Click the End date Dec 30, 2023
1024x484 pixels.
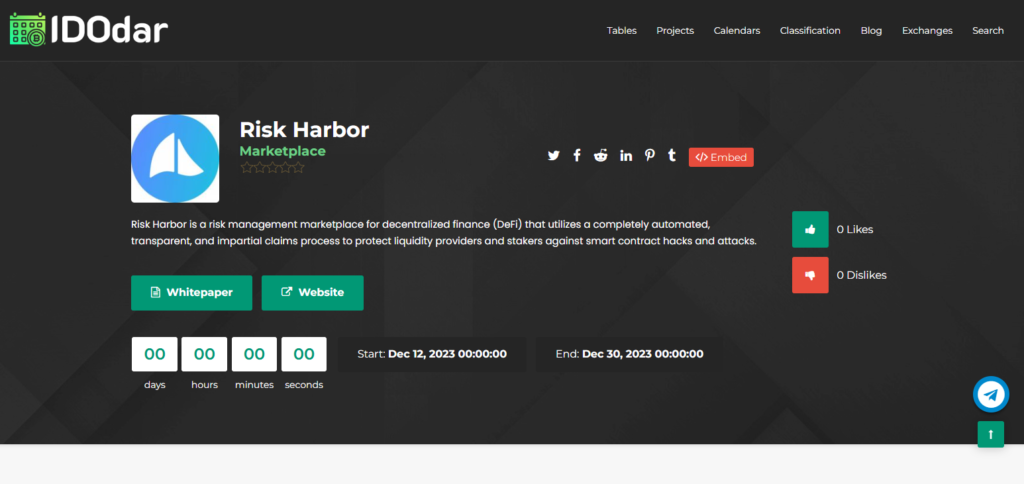click(x=630, y=354)
